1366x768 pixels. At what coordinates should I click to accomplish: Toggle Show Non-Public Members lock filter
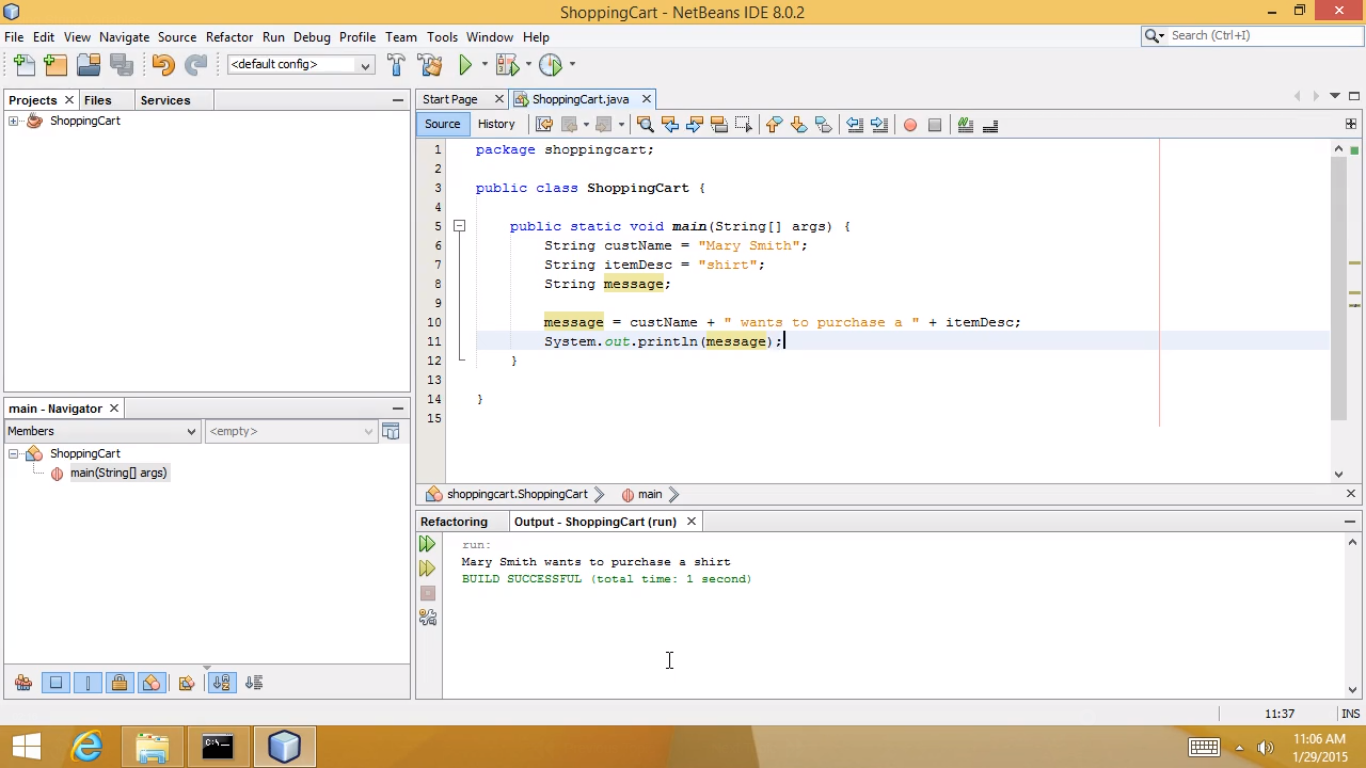point(120,683)
